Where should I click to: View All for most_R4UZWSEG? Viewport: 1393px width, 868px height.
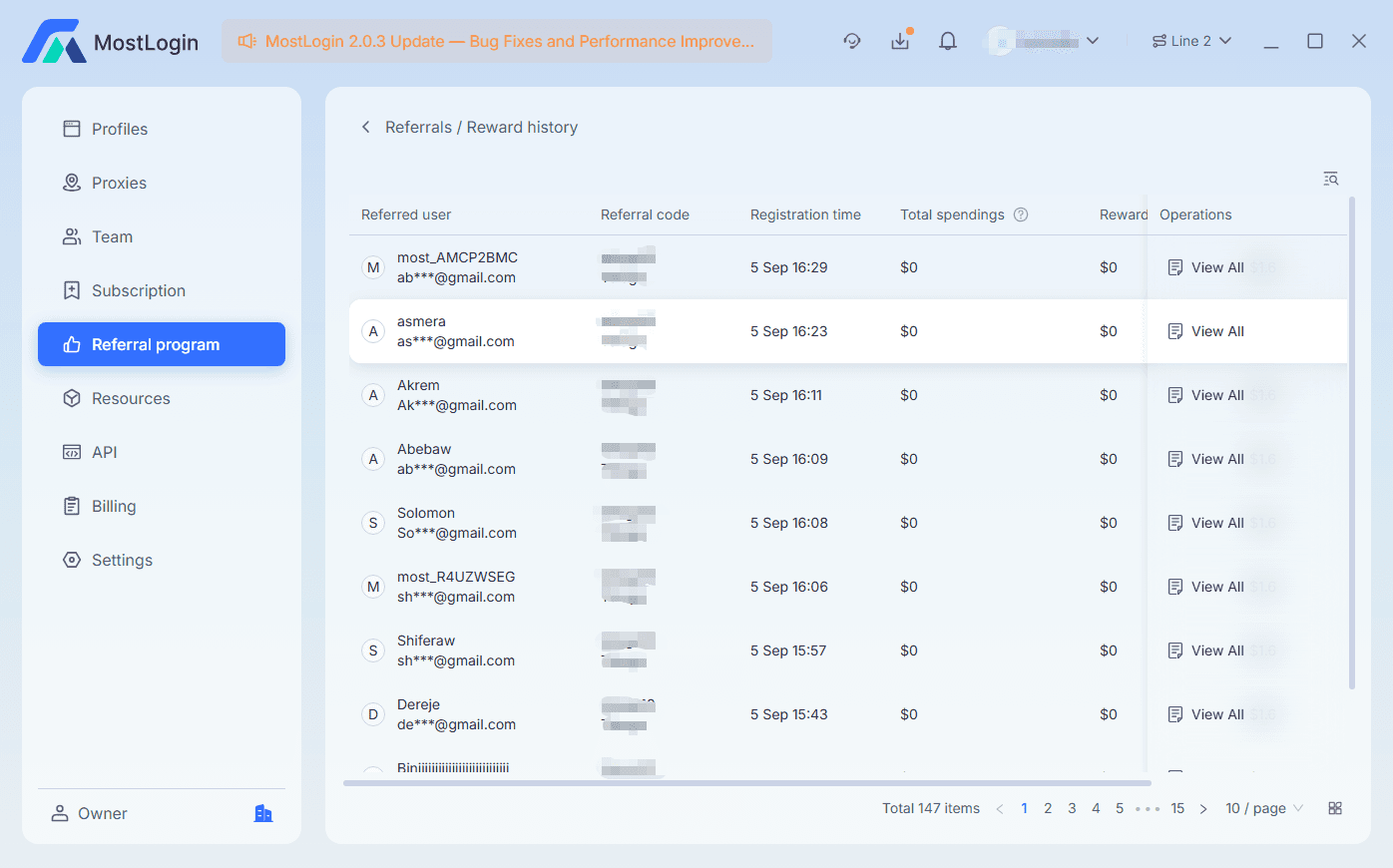click(x=1205, y=587)
